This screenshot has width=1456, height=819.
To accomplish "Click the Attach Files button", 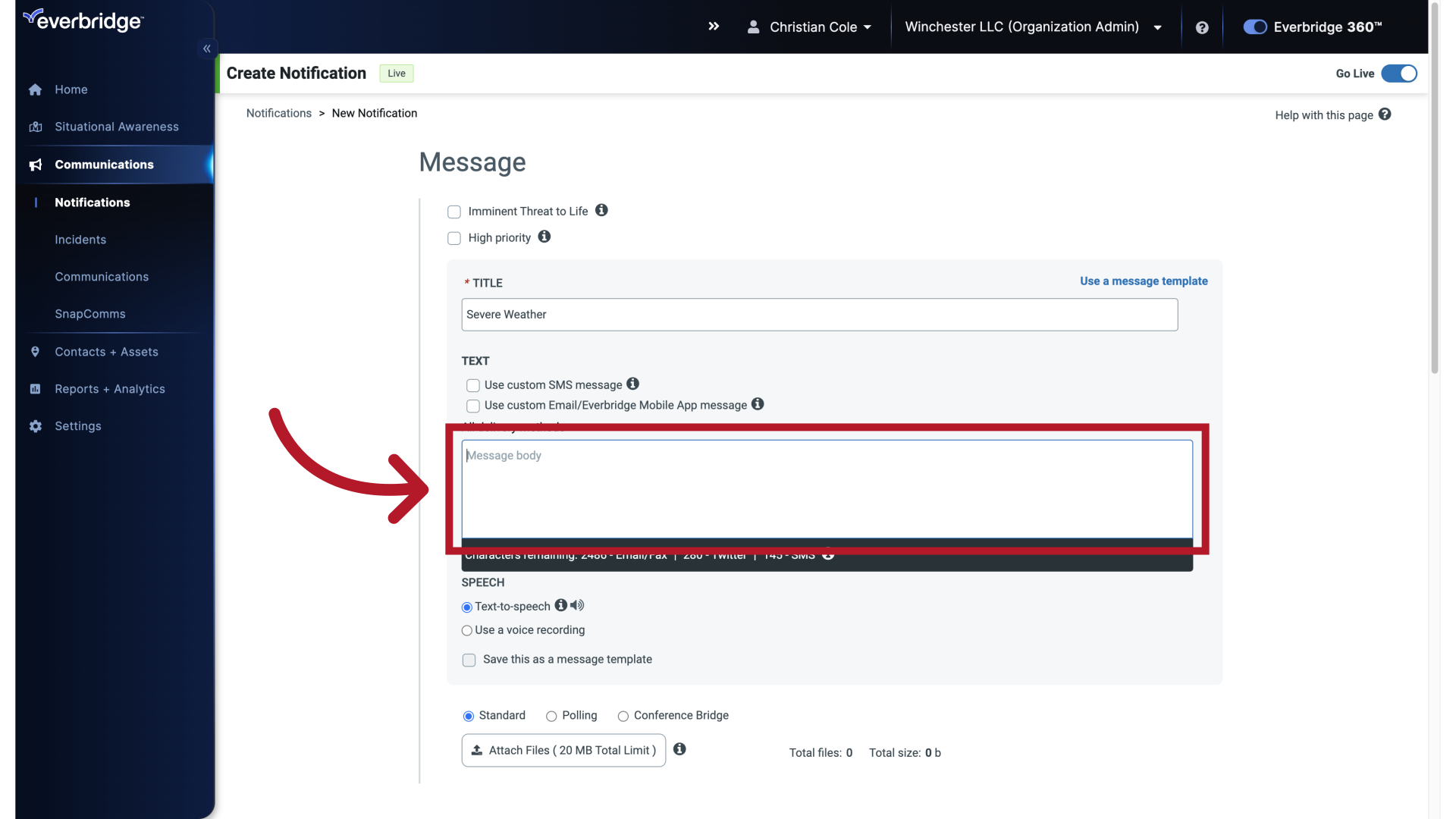I will 563,750.
